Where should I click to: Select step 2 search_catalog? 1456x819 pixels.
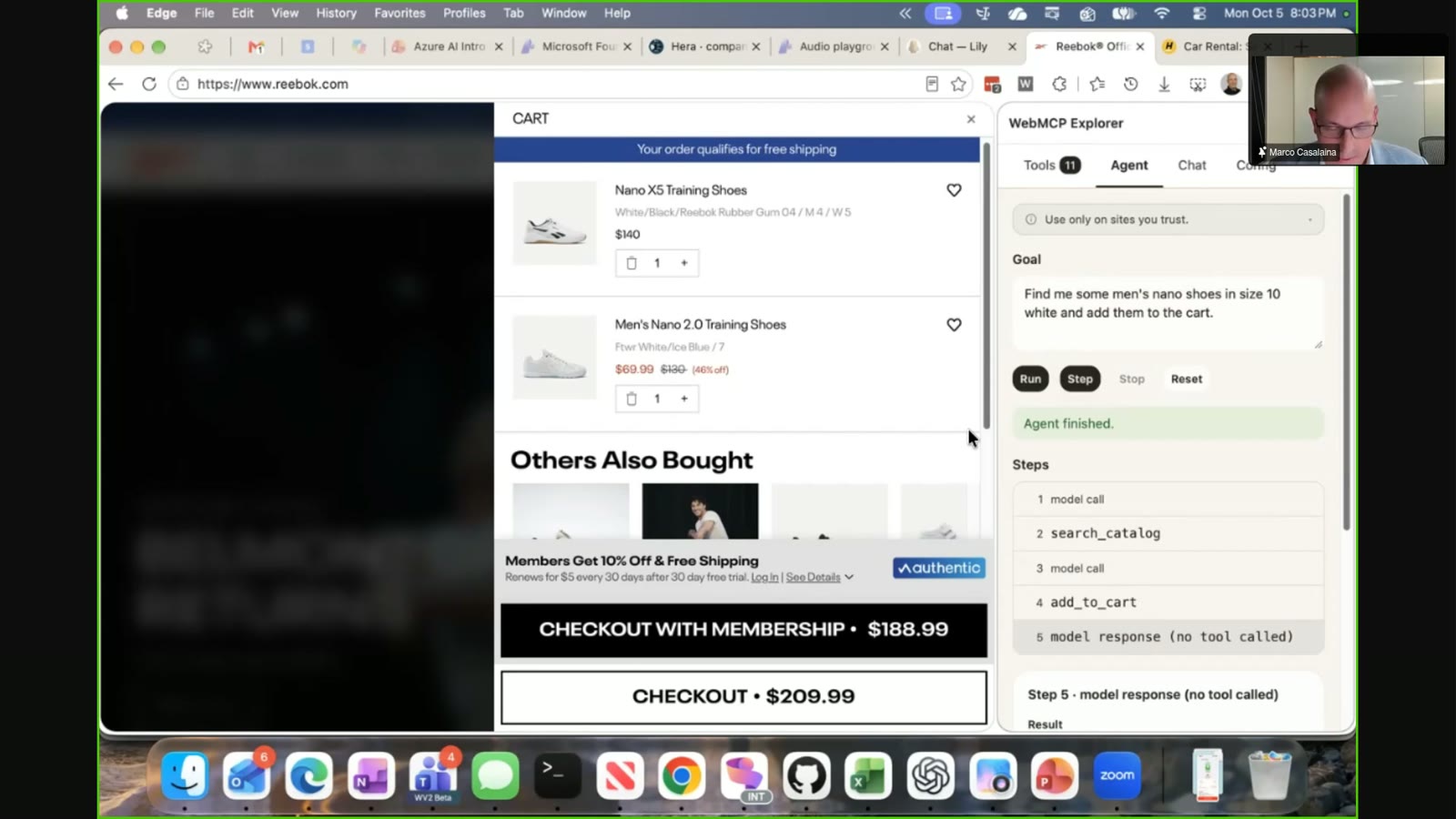(x=1168, y=533)
